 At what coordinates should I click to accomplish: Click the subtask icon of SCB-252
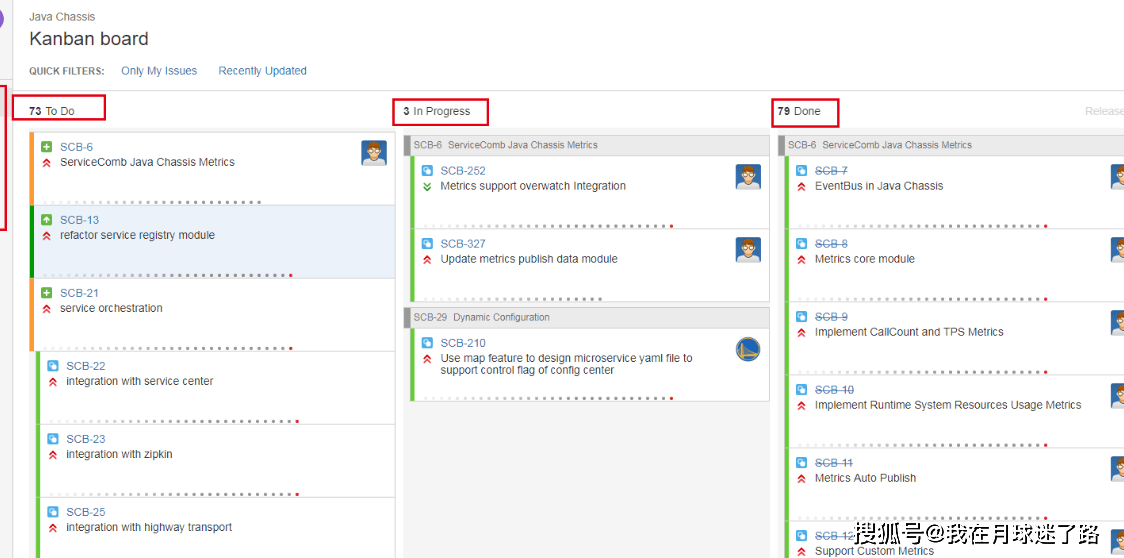[427, 171]
